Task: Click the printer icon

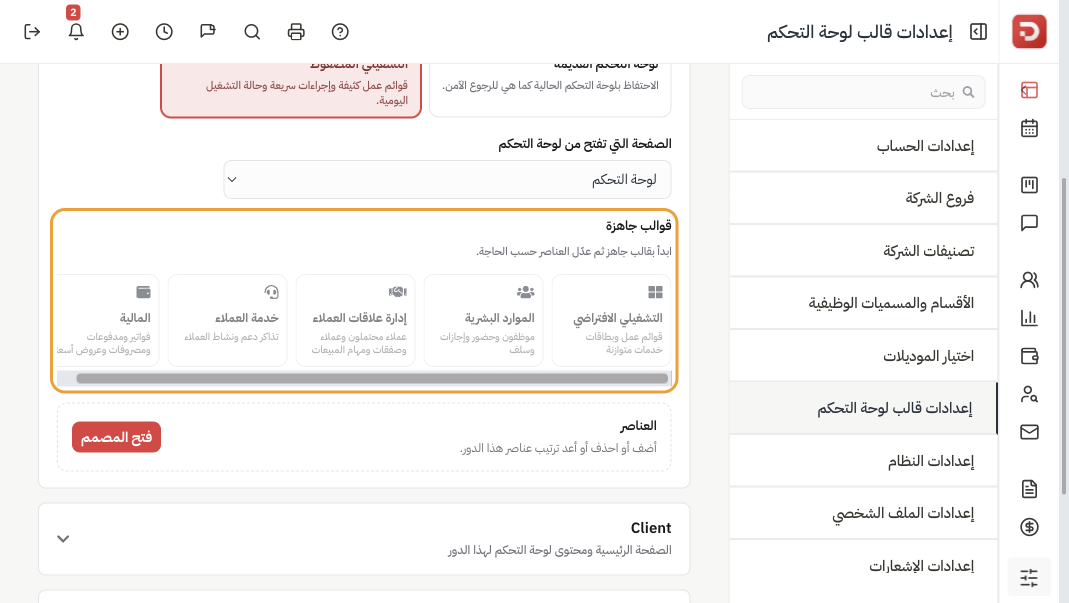Action: (x=296, y=31)
